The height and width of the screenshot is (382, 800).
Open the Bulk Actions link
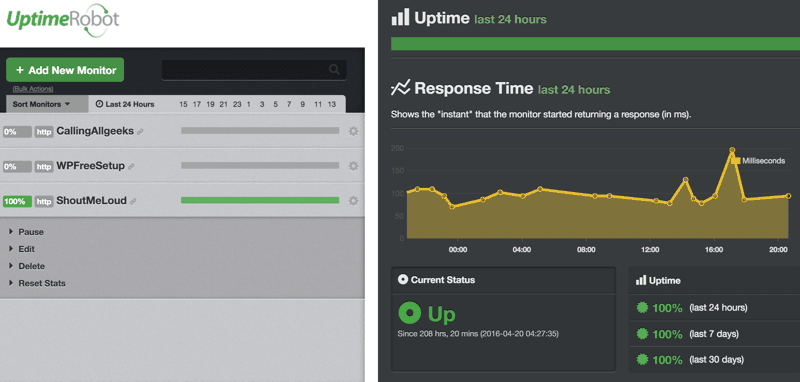[x=33, y=89]
